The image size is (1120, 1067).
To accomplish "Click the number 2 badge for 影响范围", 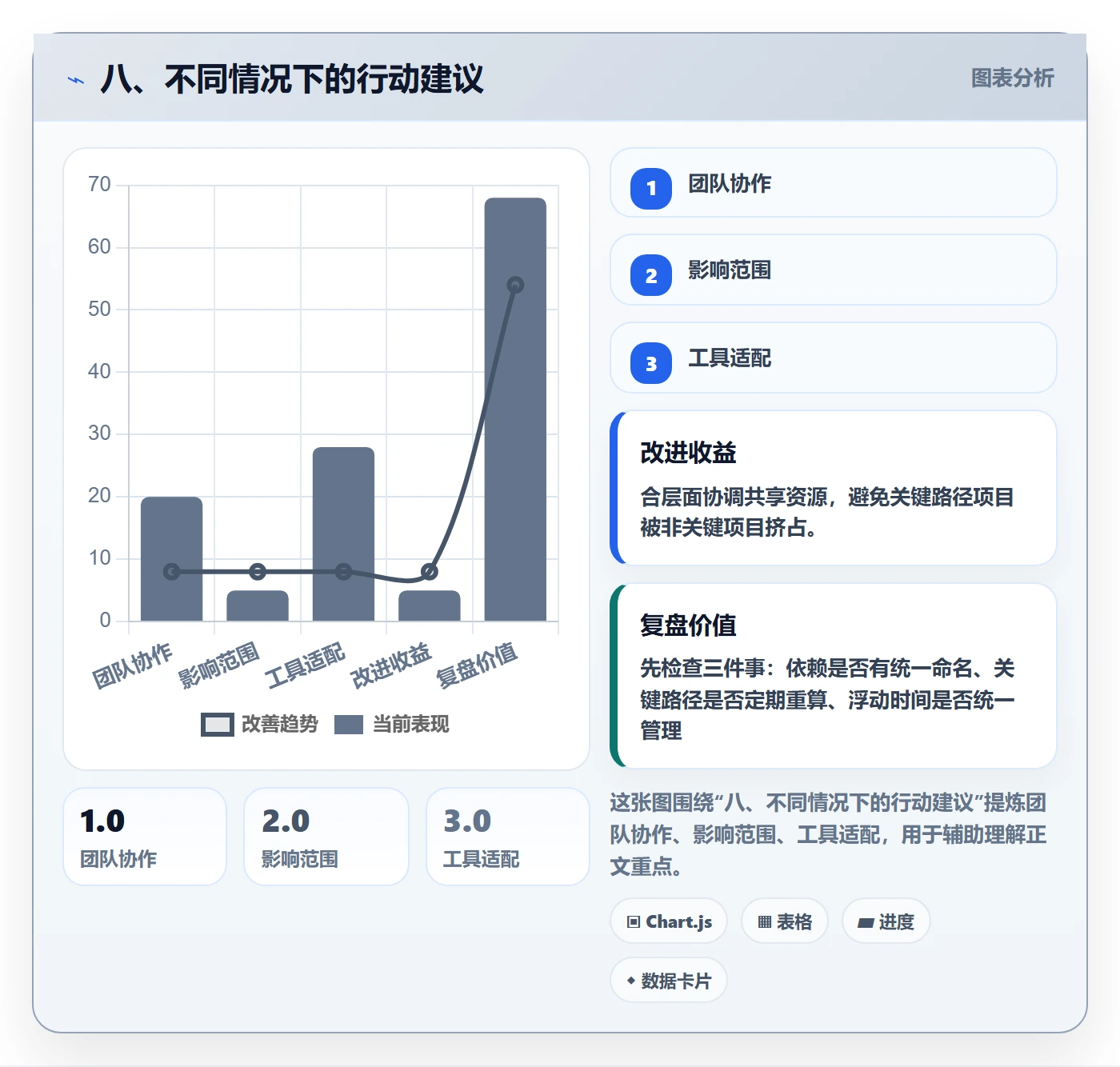I will 651,276.
